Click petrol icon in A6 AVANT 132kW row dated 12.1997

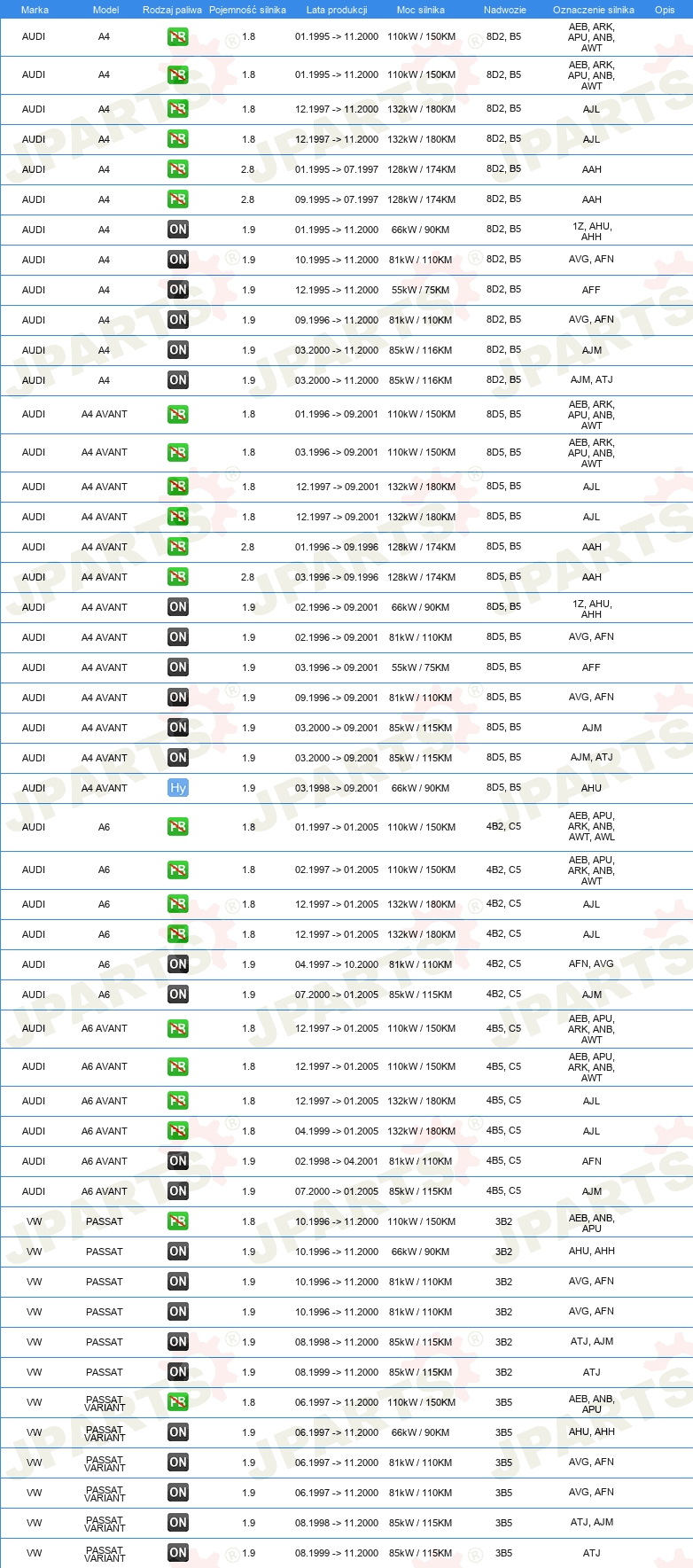point(178,1100)
